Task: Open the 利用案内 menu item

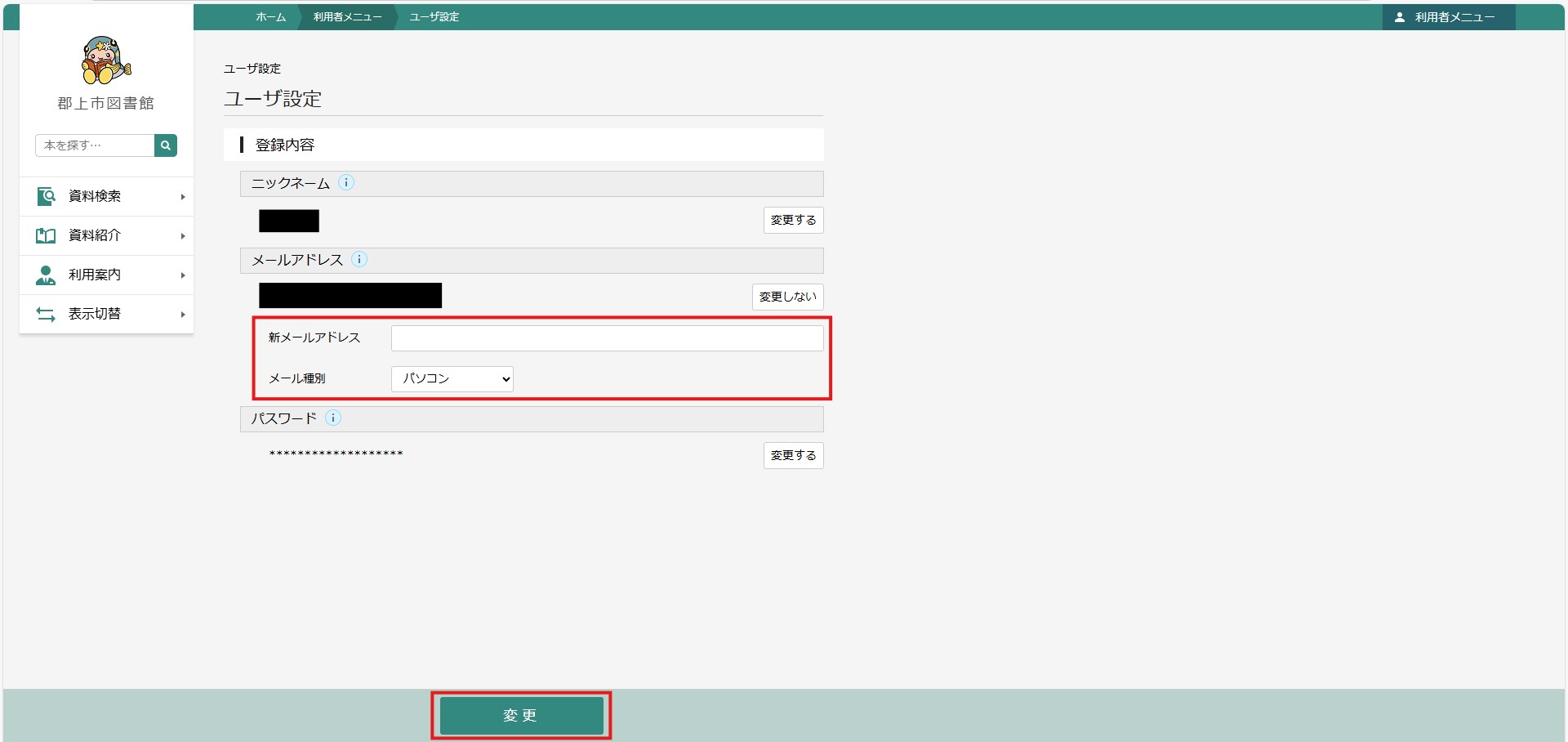Action: [106, 275]
